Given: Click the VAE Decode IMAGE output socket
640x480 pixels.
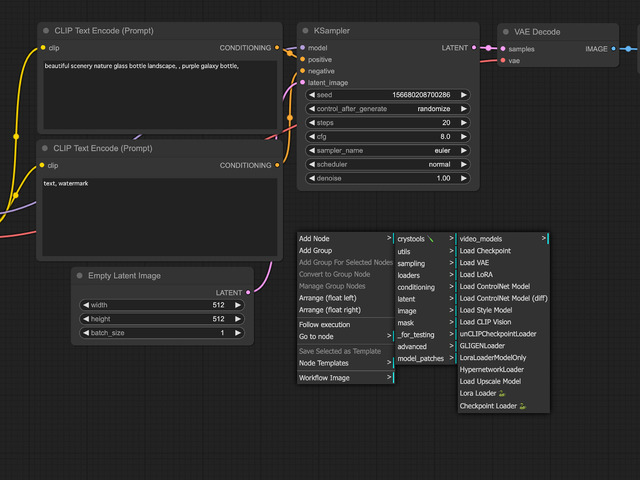Looking at the screenshot, I should coord(613,49).
